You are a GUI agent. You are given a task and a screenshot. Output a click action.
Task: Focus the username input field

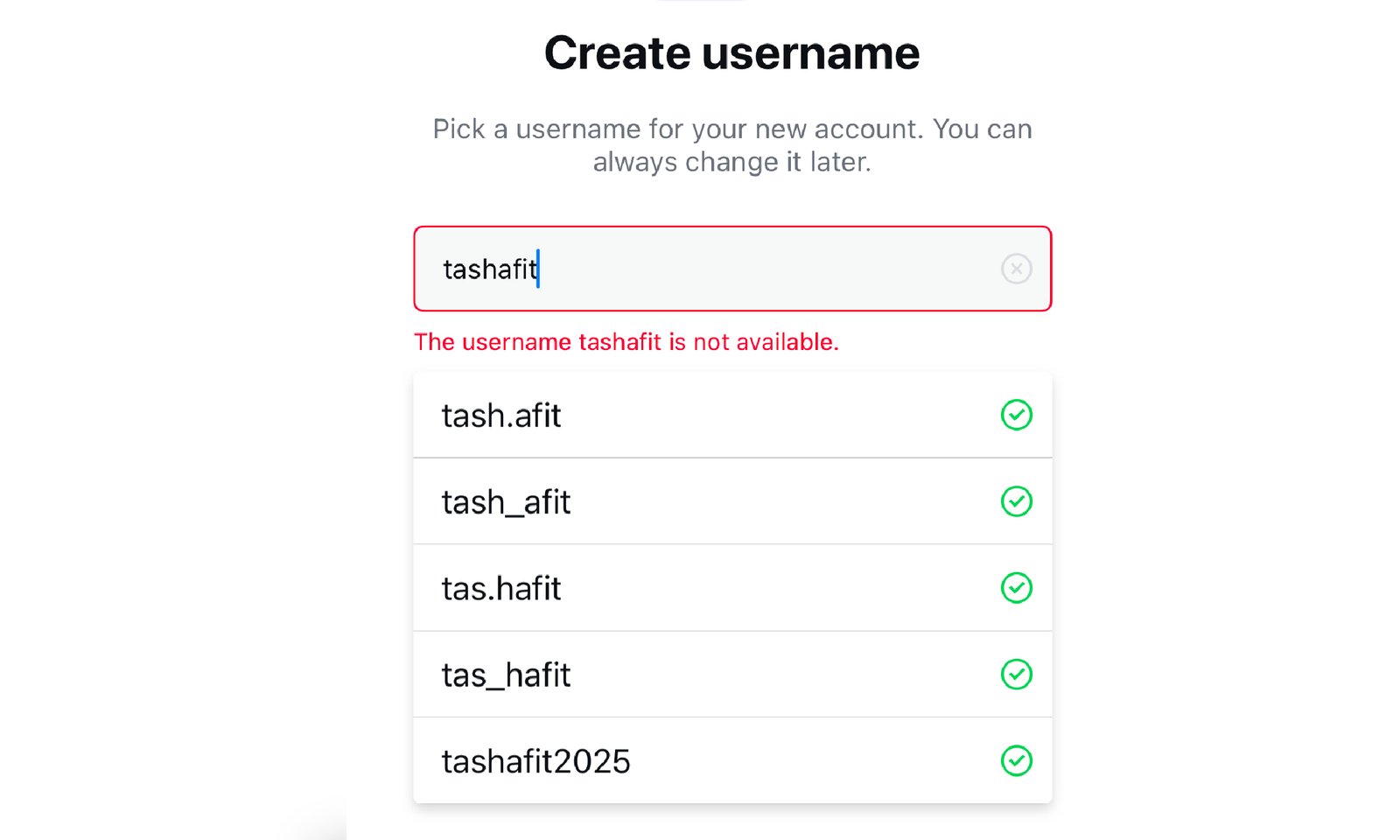pos(732,269)
